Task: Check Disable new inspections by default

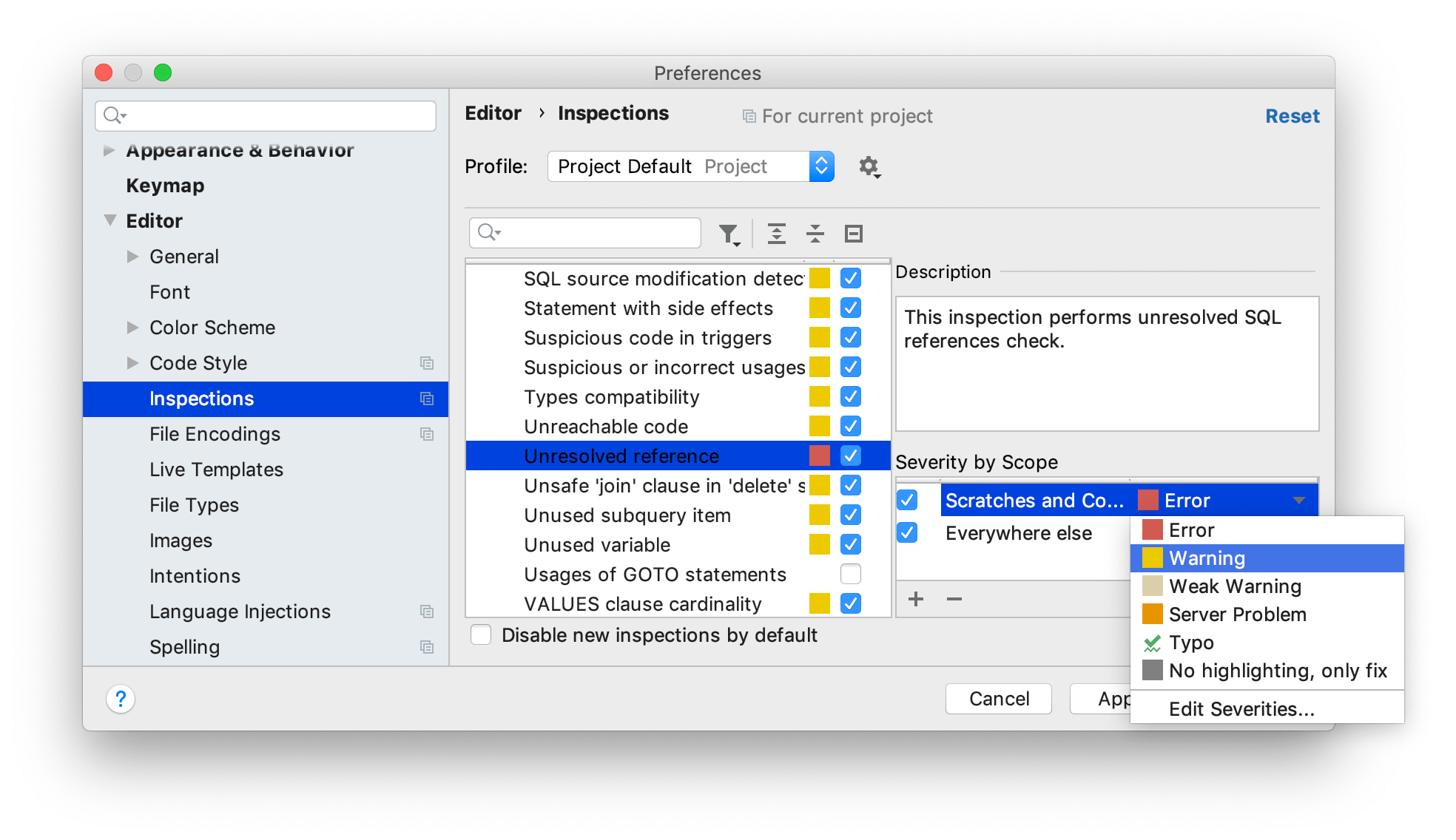Action: (x=482, y=635)
